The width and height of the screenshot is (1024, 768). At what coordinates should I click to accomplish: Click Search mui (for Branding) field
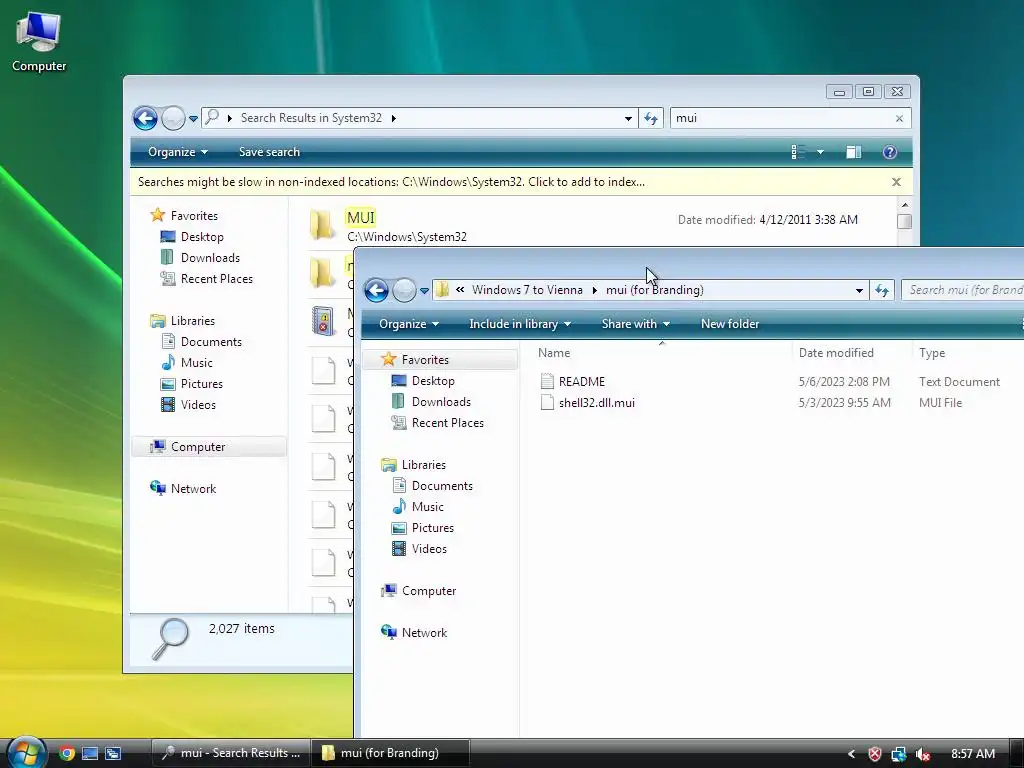coord(963,290)
